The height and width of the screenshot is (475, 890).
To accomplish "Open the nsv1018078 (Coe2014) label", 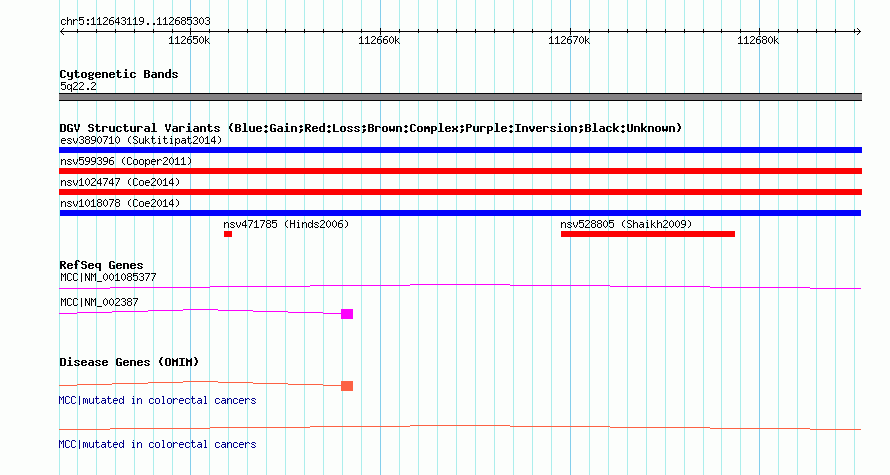I will [x=120, y=203].
